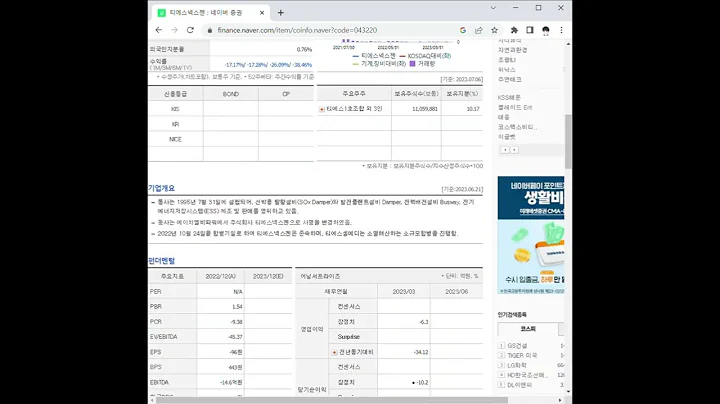Open the tab search chevron

click(x=493, y=8)
